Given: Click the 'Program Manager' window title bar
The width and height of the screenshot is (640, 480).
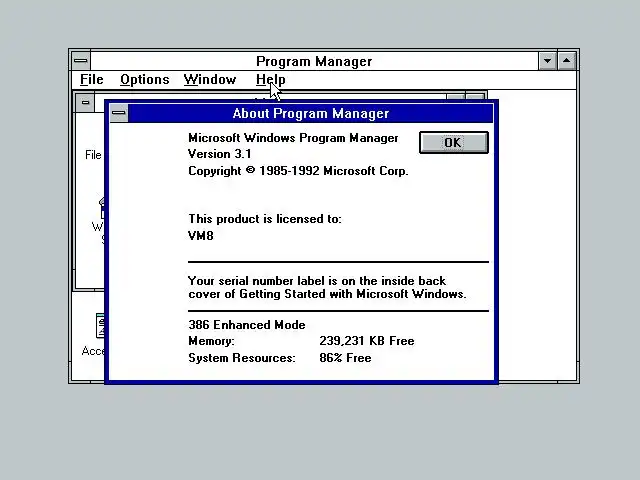Looking at the screenshot, I should [x=314, y=61].
